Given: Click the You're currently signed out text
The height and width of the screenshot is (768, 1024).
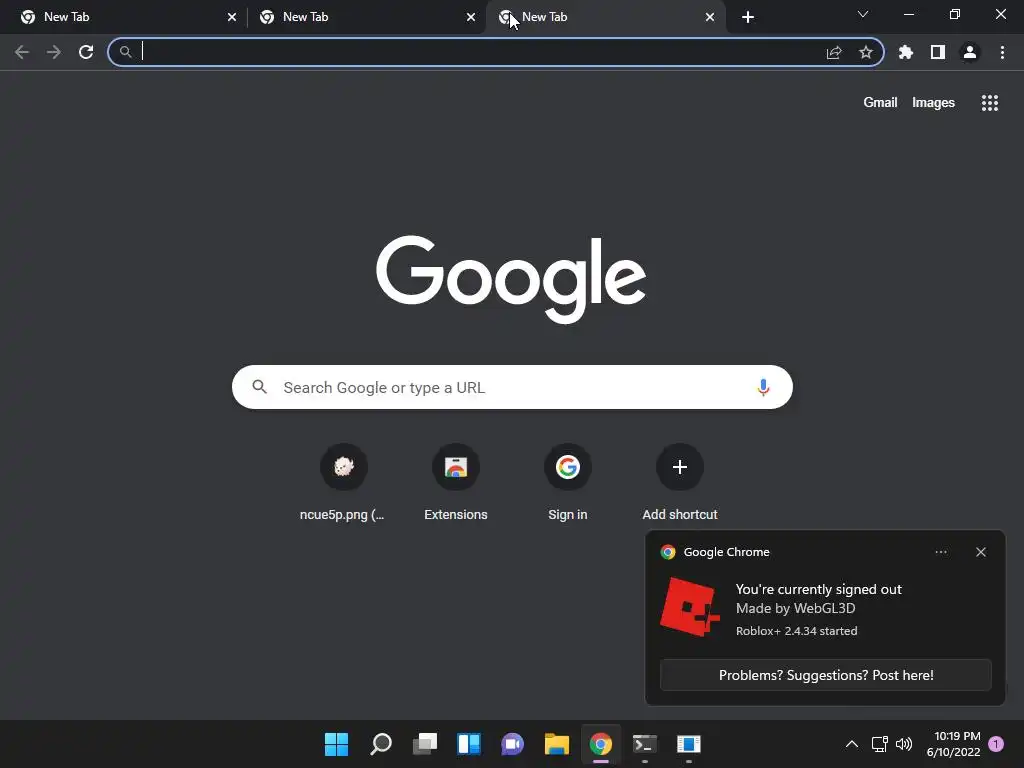Looking at the screenshot, I should pos(818,589).
